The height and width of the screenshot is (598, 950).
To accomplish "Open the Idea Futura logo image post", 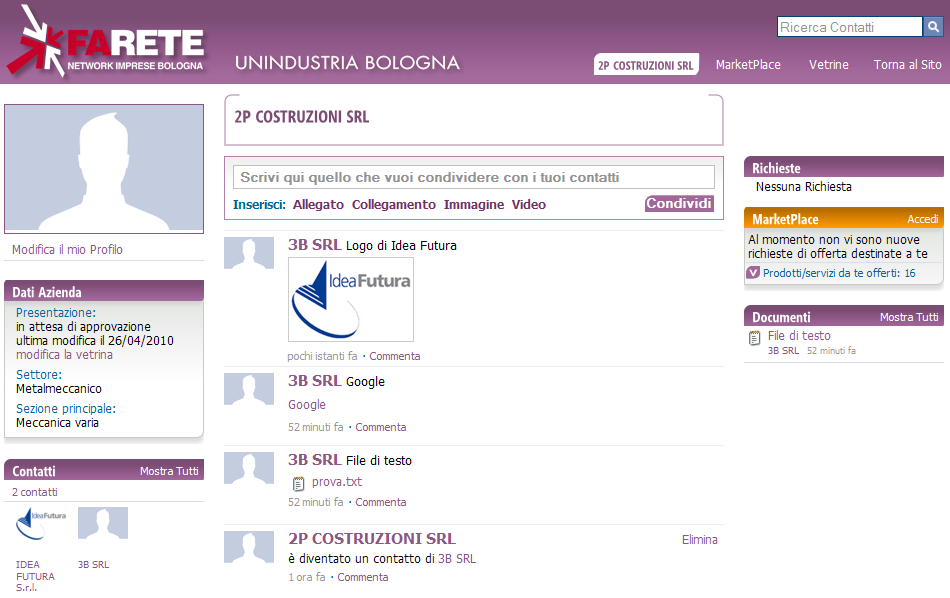I will 351,299.
